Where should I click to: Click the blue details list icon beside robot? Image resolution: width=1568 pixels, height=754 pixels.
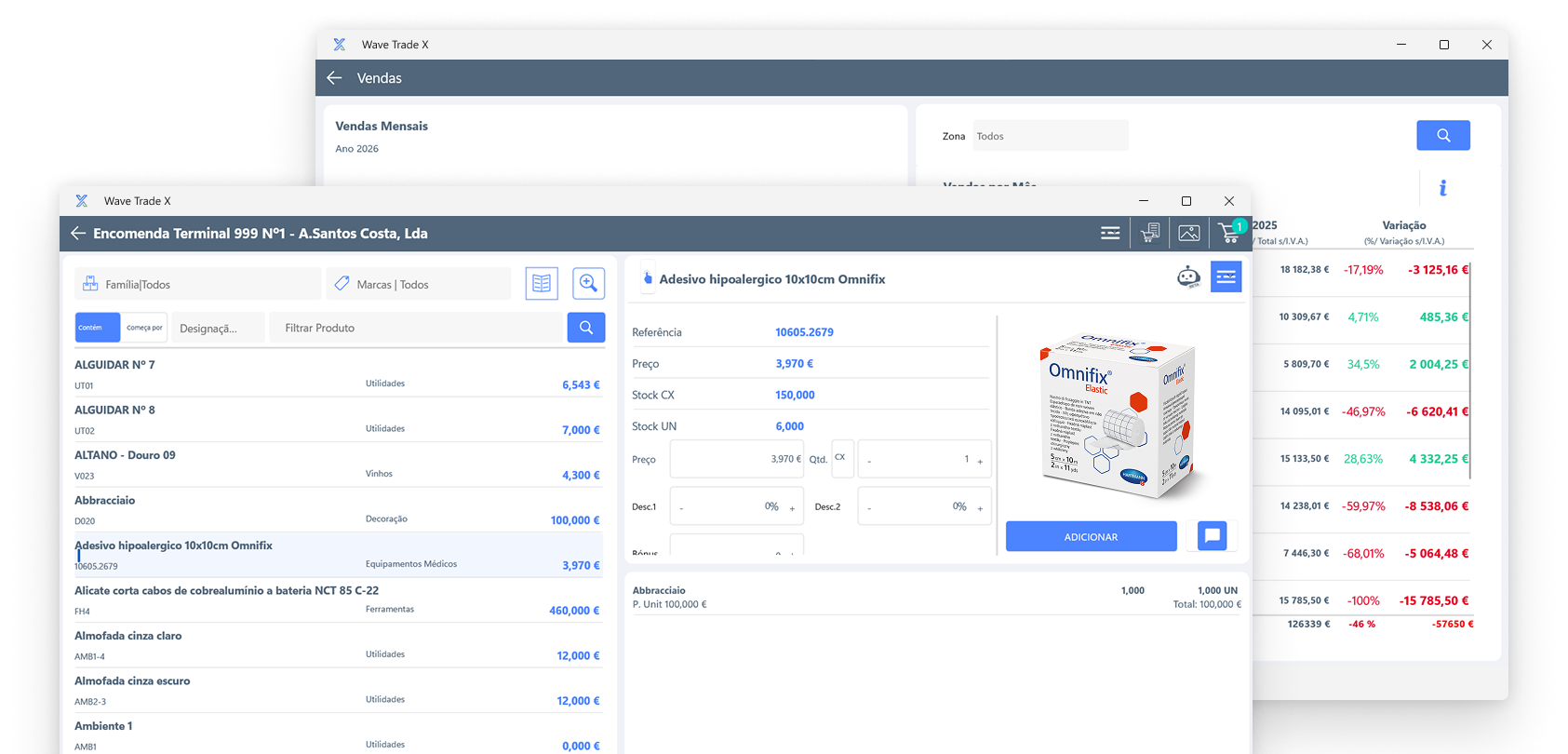[1226, 276]
